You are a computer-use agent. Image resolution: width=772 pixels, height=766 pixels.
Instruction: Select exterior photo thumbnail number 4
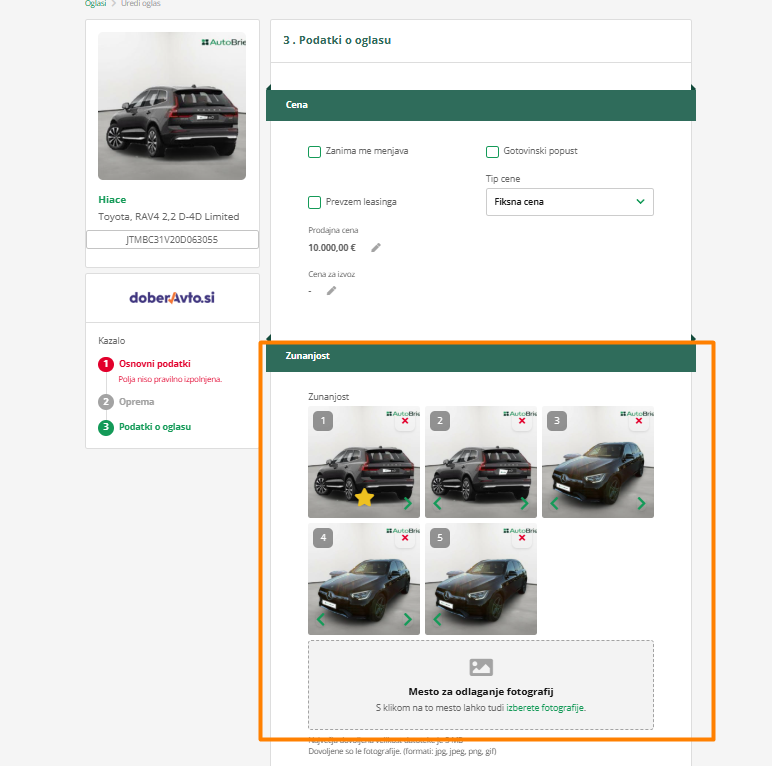[364, 579]
